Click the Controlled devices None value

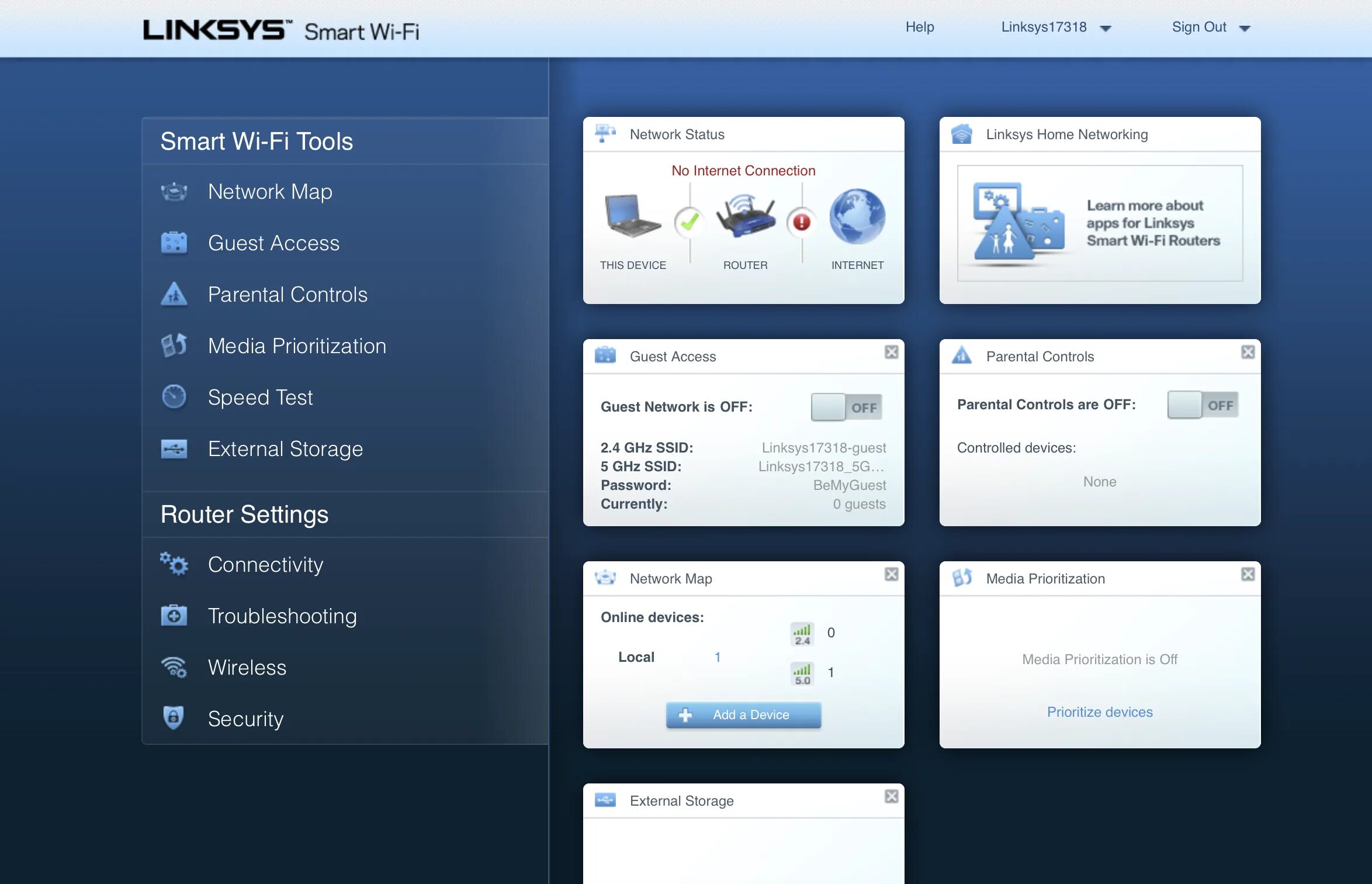(1100, 481)
